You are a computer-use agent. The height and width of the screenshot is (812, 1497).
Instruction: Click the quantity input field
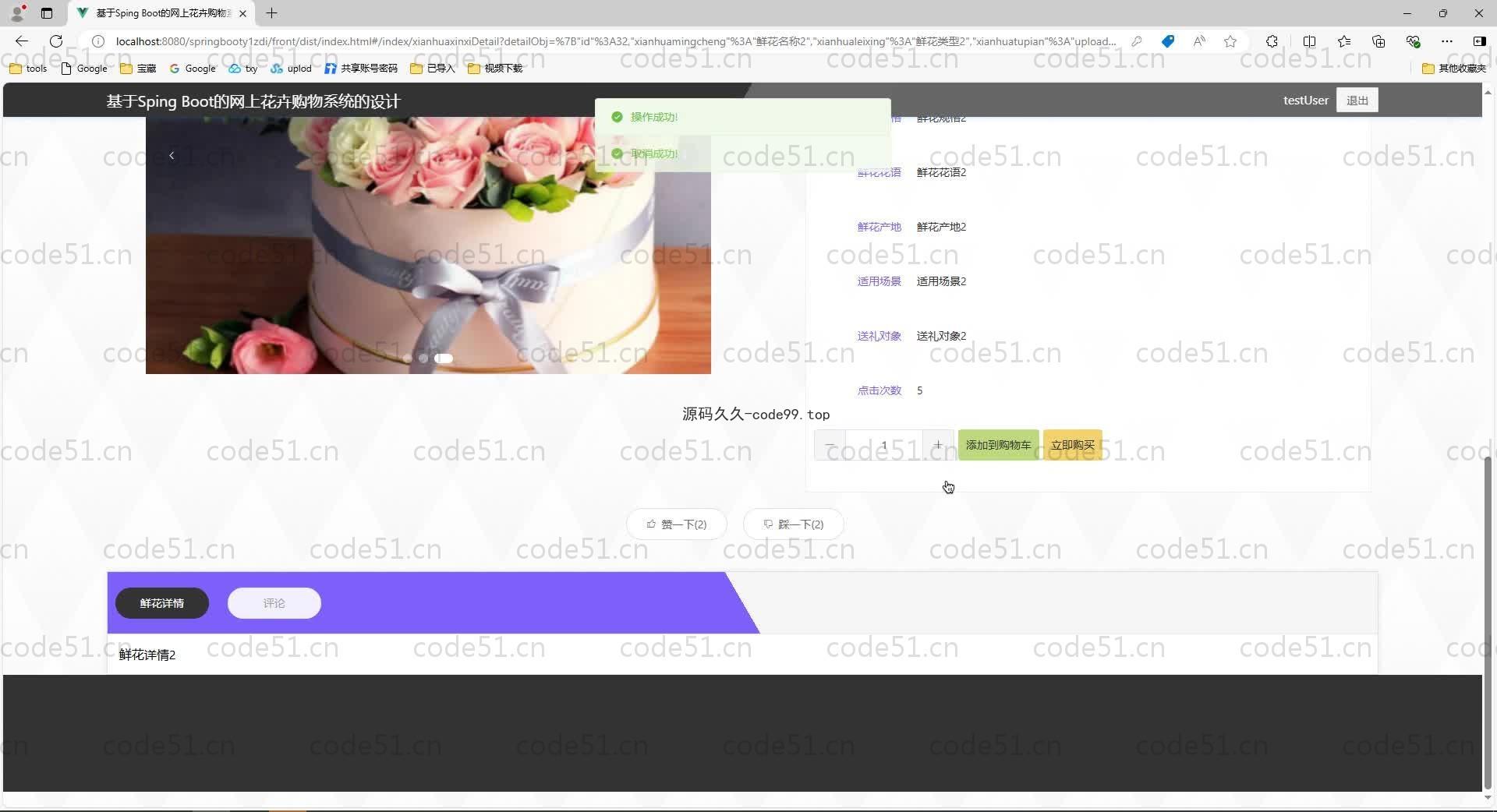[x=884, y=445]
